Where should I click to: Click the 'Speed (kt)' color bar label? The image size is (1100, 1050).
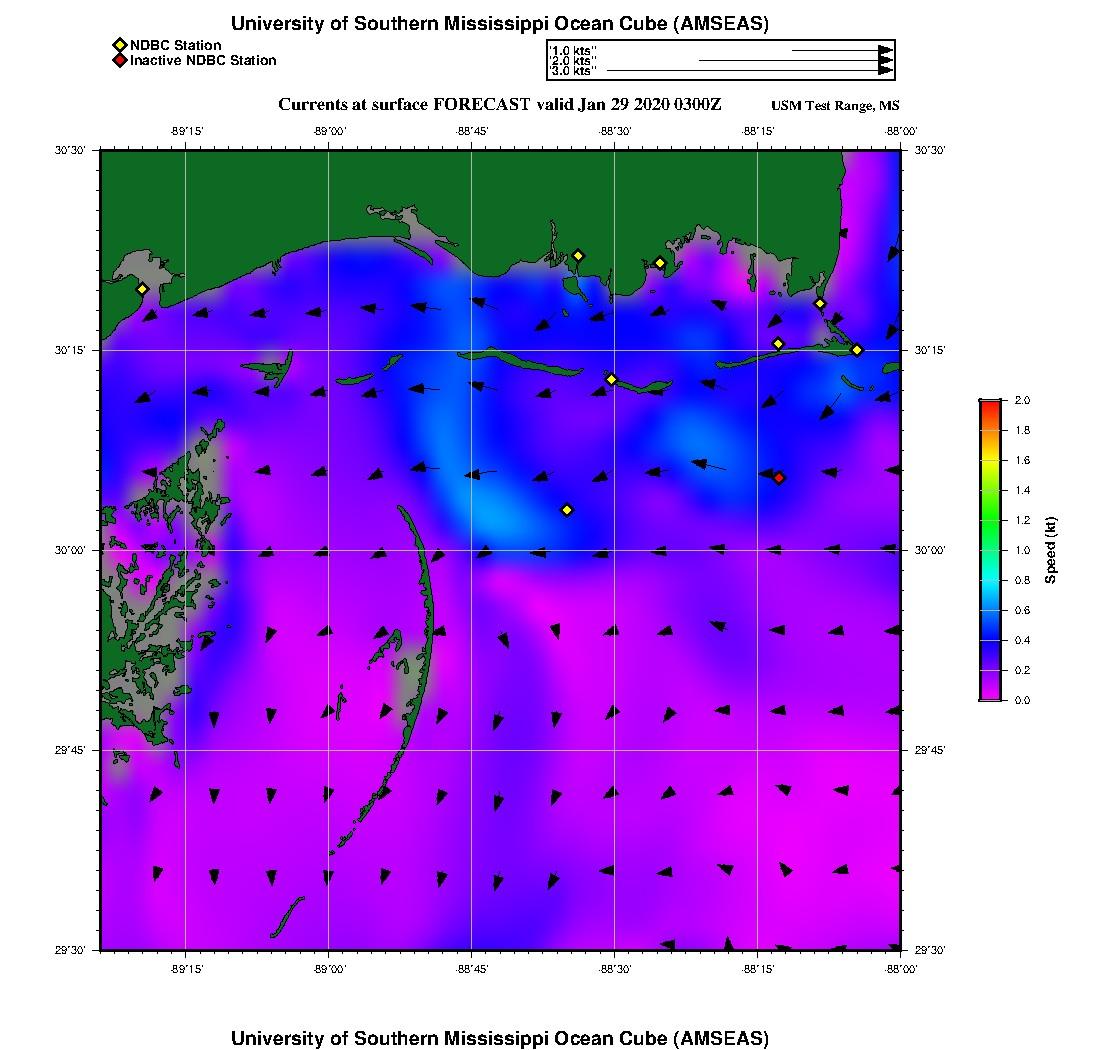1051,550
